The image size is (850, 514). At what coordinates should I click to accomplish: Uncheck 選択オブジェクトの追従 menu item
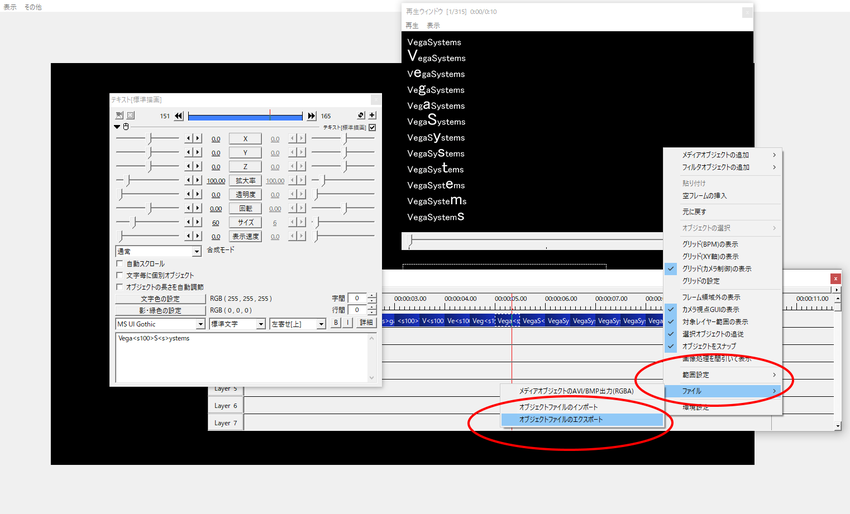click(x=723, y=334)
